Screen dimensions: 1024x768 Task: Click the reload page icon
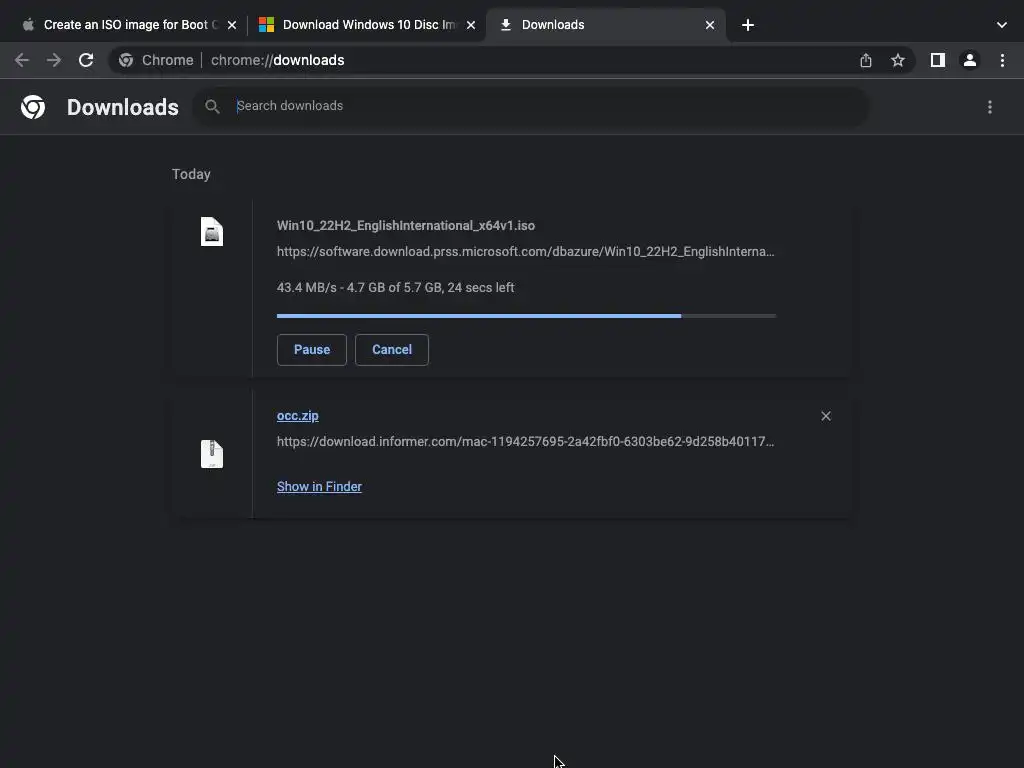(86, 60)
